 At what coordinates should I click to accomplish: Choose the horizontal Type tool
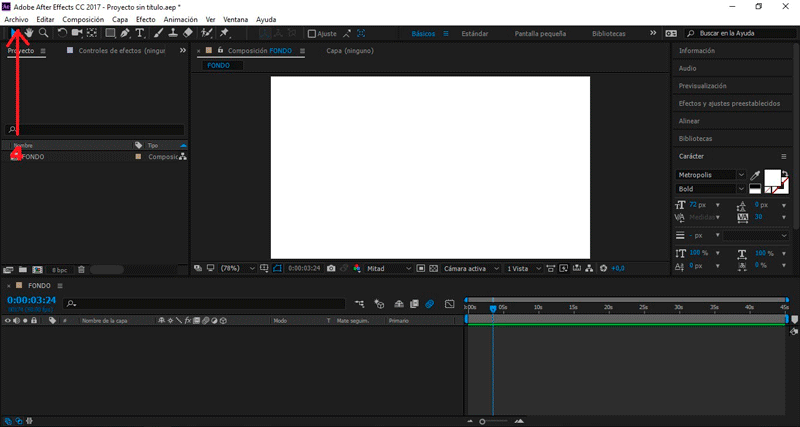[141, 33]
